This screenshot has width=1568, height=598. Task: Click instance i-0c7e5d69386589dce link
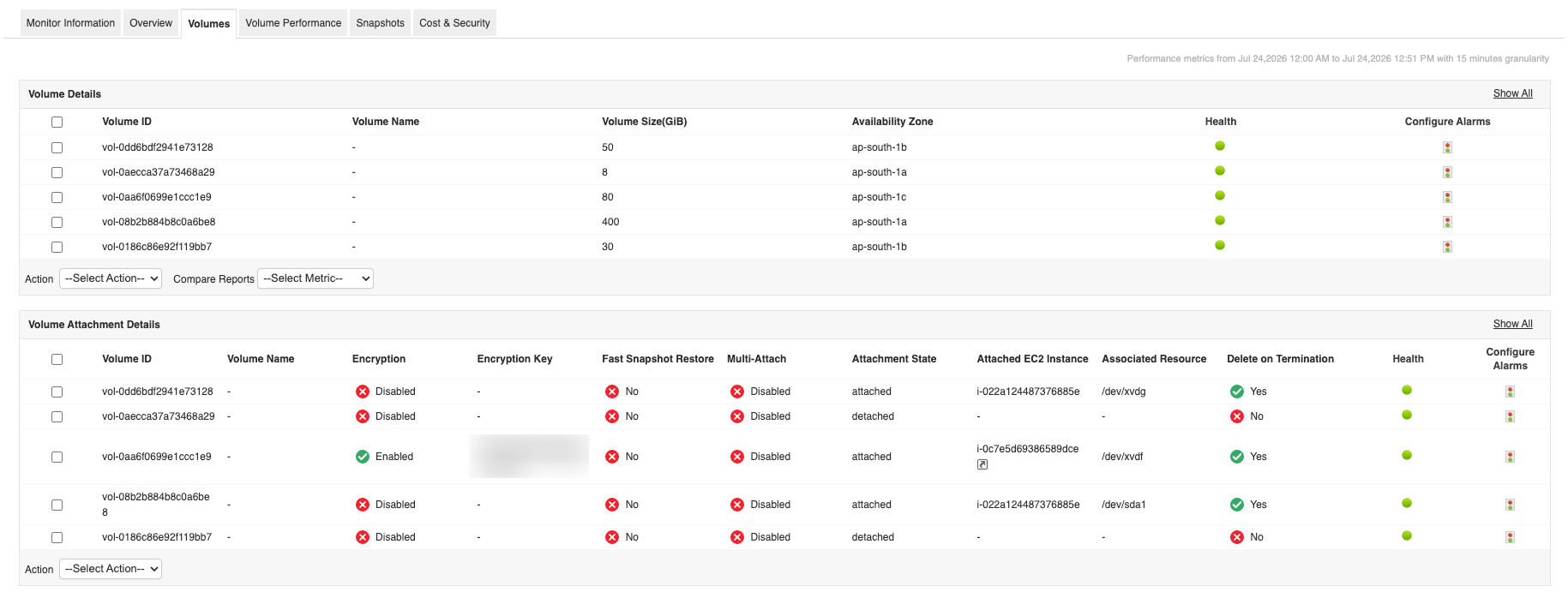tap(1028, 449)
